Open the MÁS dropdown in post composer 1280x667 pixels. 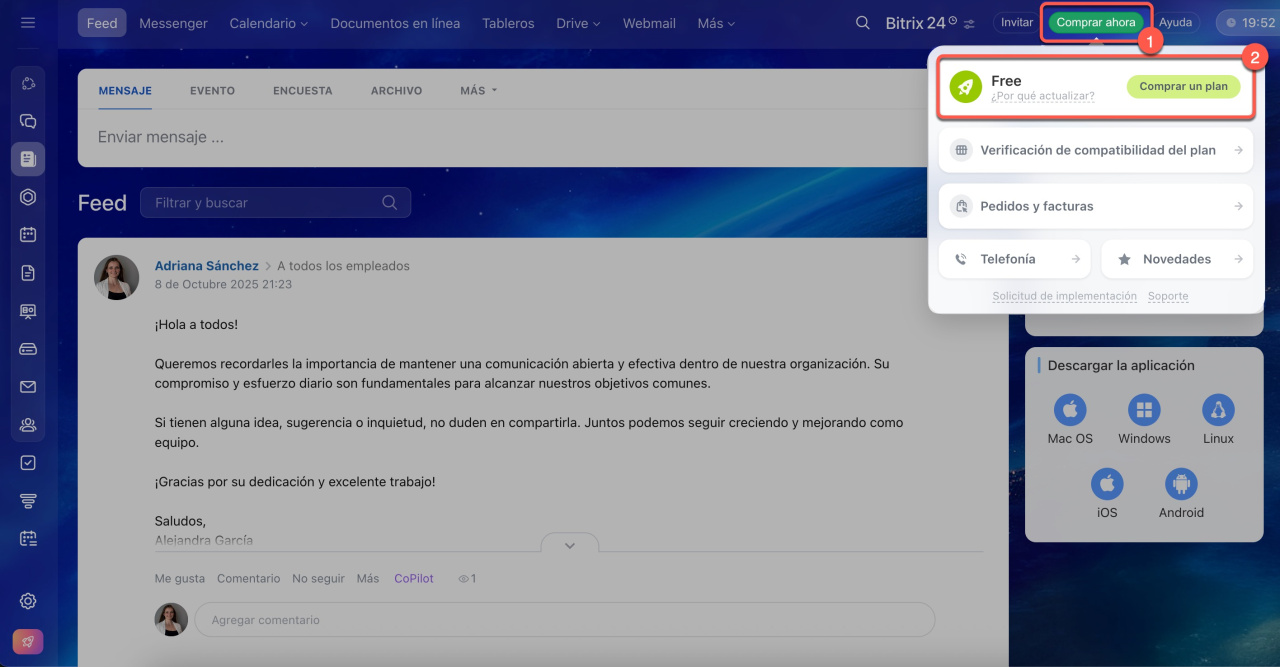(x=478, y=90)
